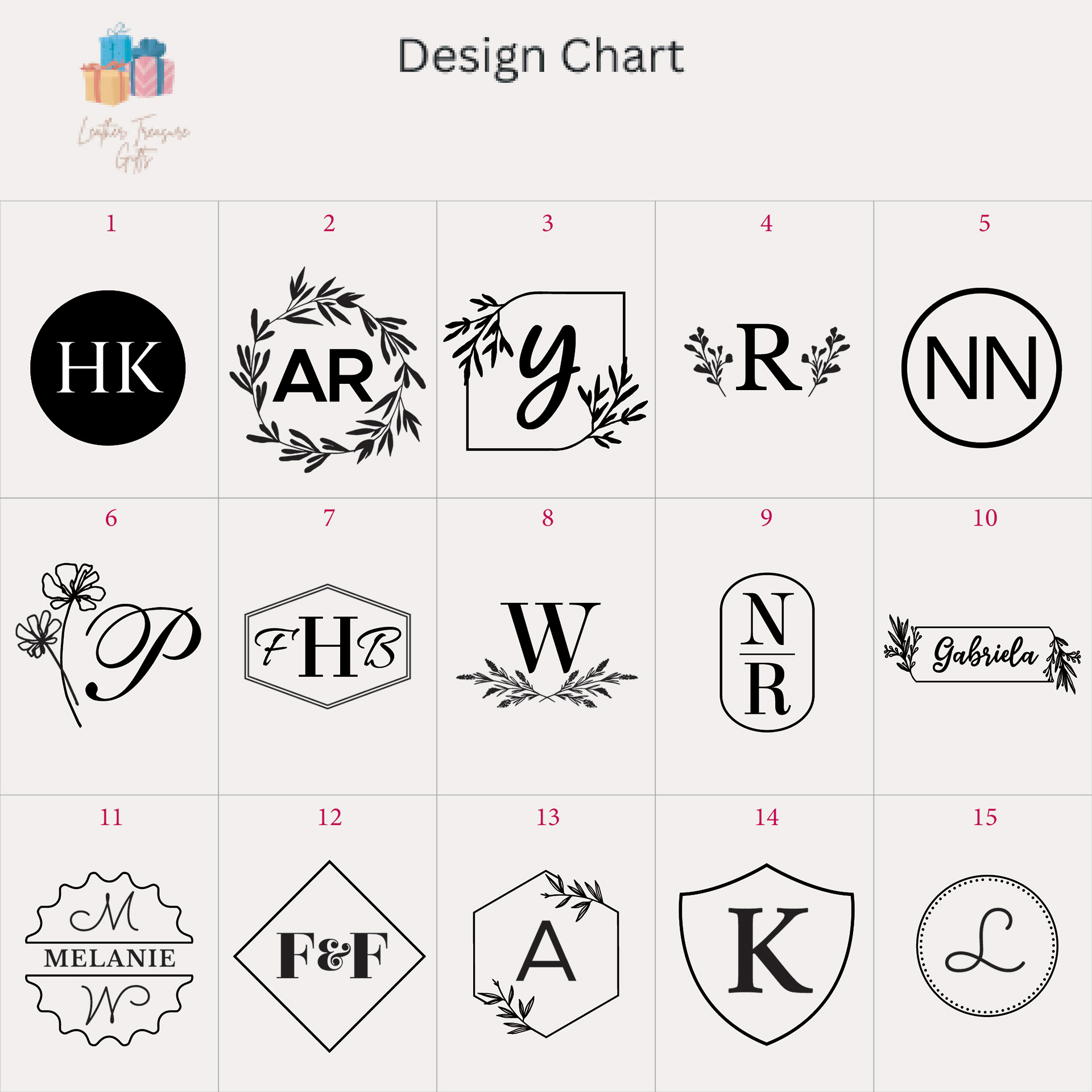Select the N over R oval design
1092x1092 pixels.
pos(767,652)
